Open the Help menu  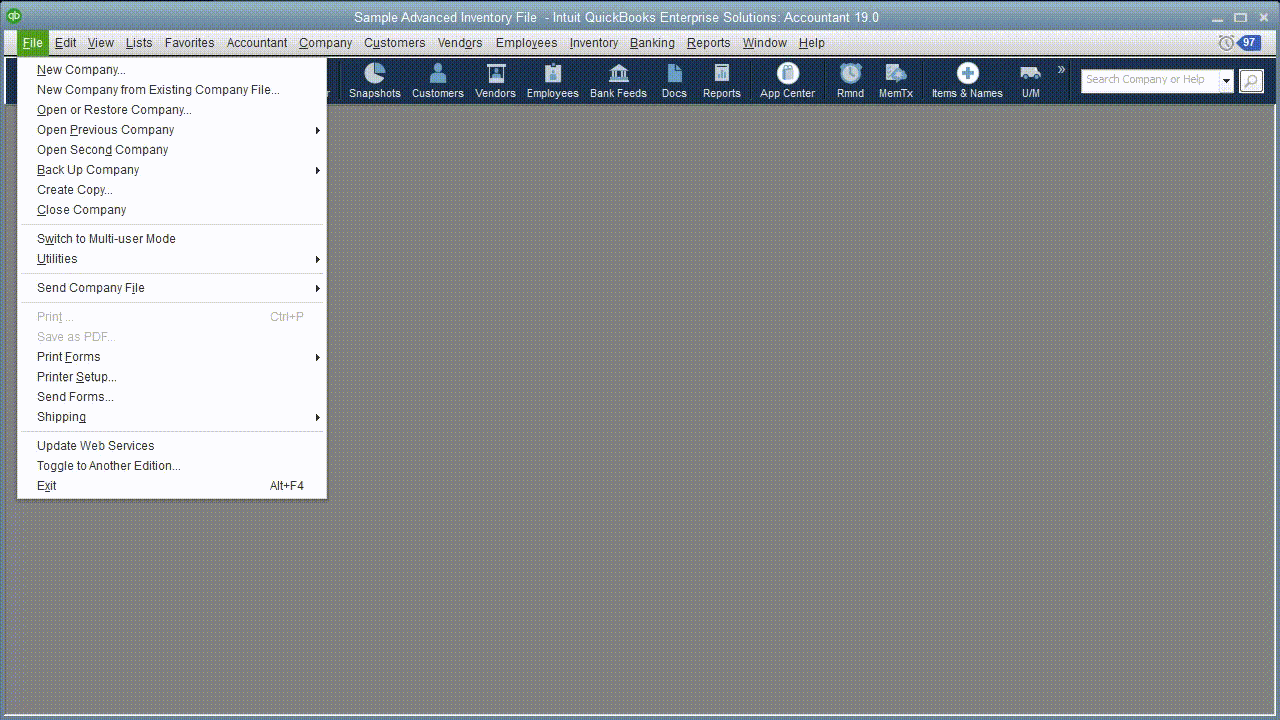811,43
